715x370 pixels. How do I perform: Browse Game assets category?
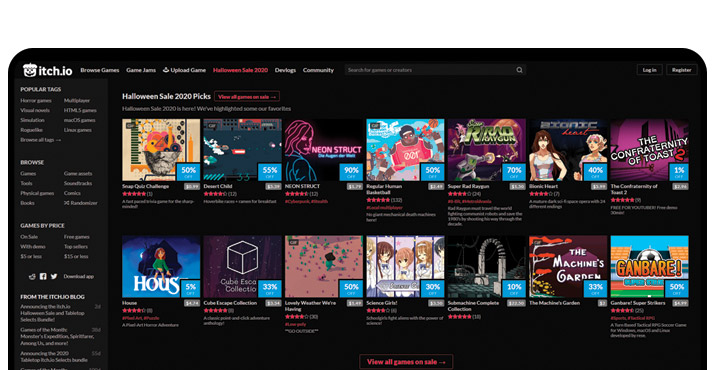tap(78, 173)
